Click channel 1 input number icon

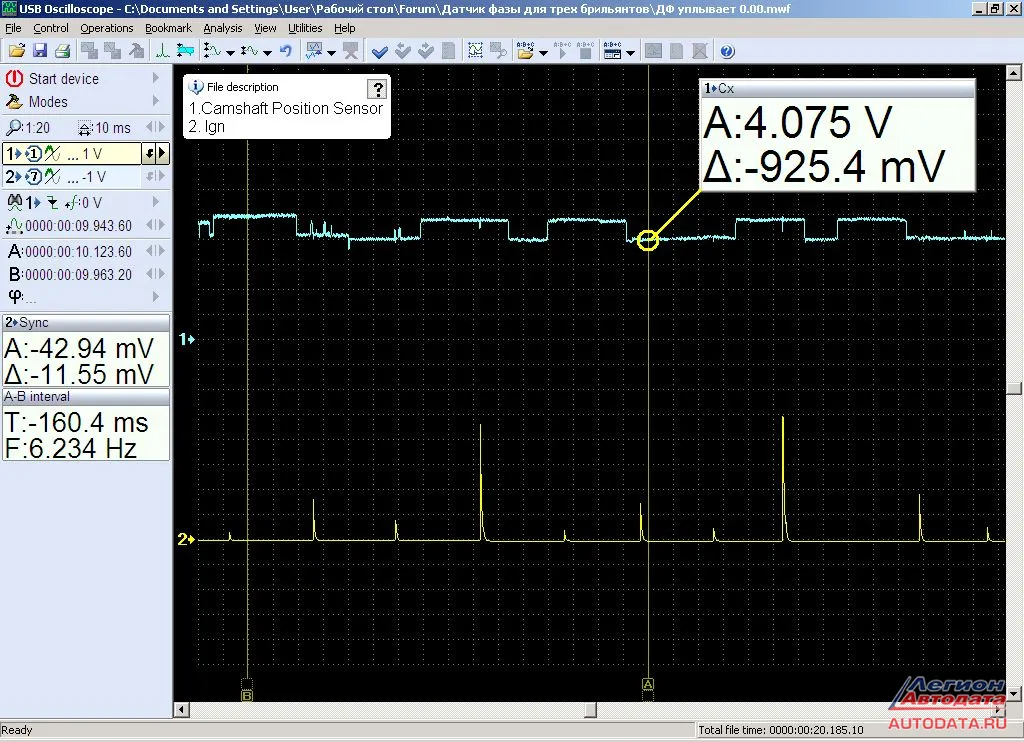(33, 154)
